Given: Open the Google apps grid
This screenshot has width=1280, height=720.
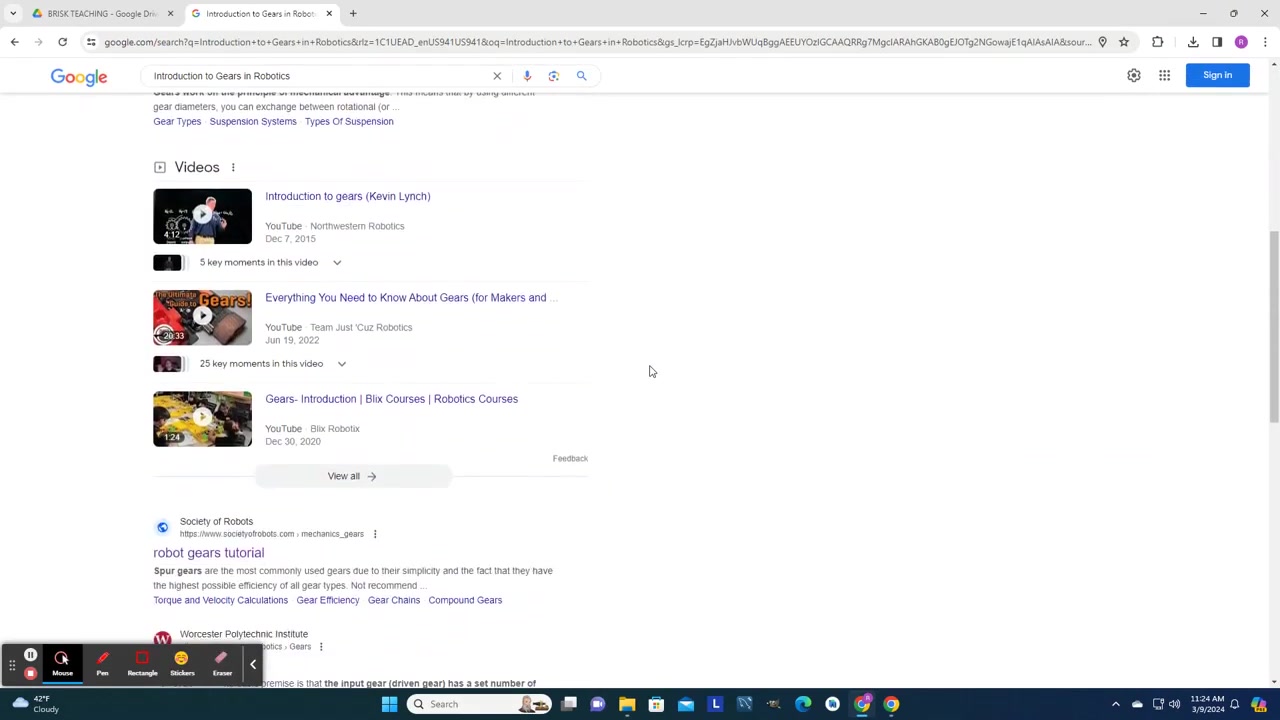Looking at the screenshot, I should [x=1165, y=76].
